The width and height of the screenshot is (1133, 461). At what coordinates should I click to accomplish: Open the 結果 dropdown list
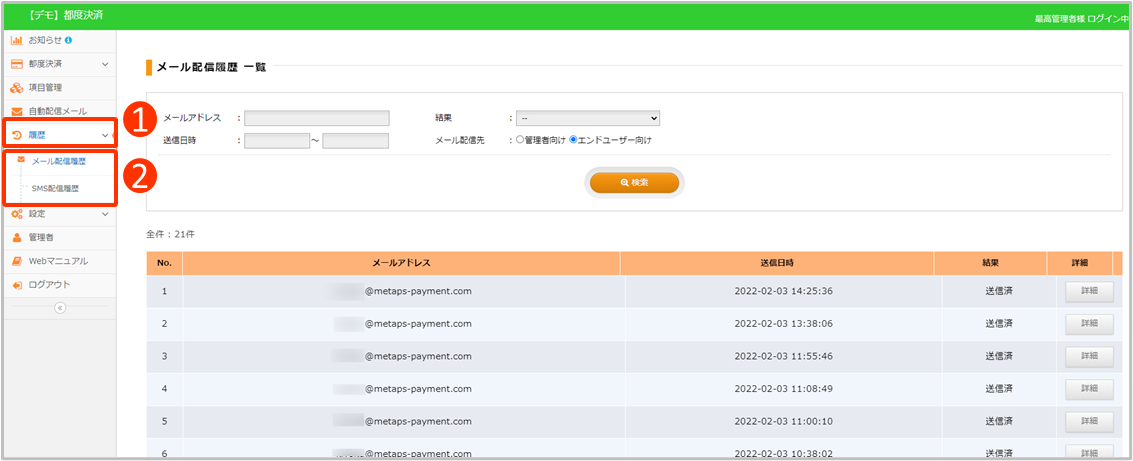[x=588, y=118]
